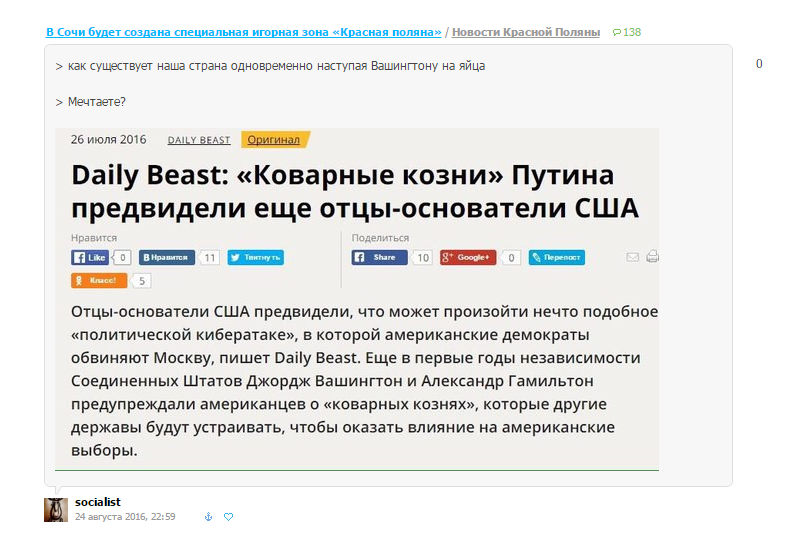Click the Odnoklassniki Класс! button
Screen dimensions: 800x542
pyautogui.click(x=100, y=281)
